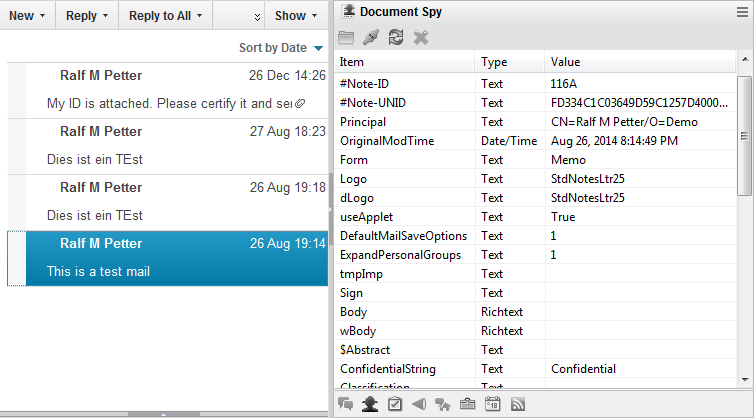This screenshot has width=755, height=419.
Task: Click the link/connect icon in Document Spy toolbar
Action: pos(371,37)
